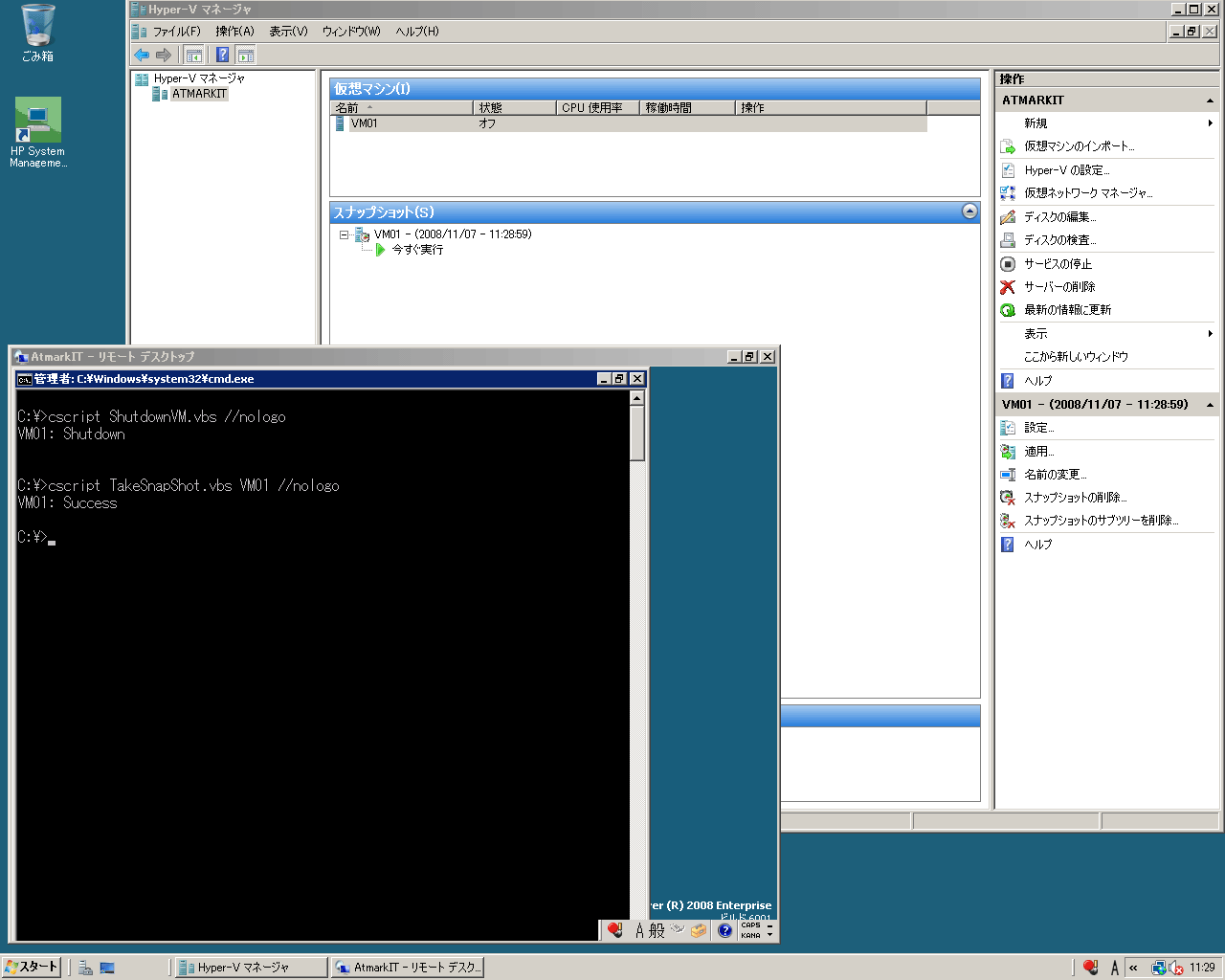Toggle CAPS indicator on language bar

tap(750, 925)
